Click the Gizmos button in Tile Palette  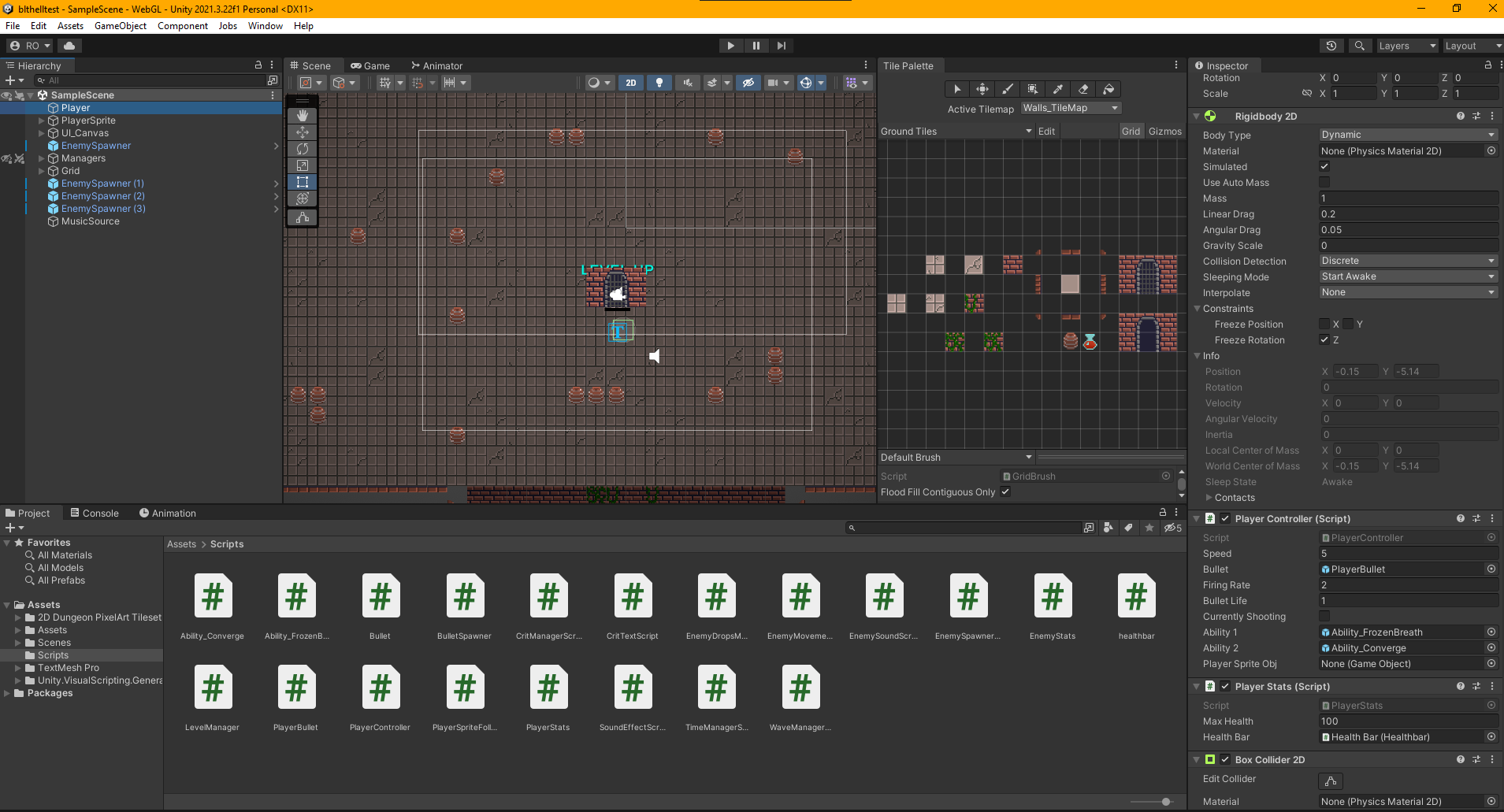[x=1164, y=132]
